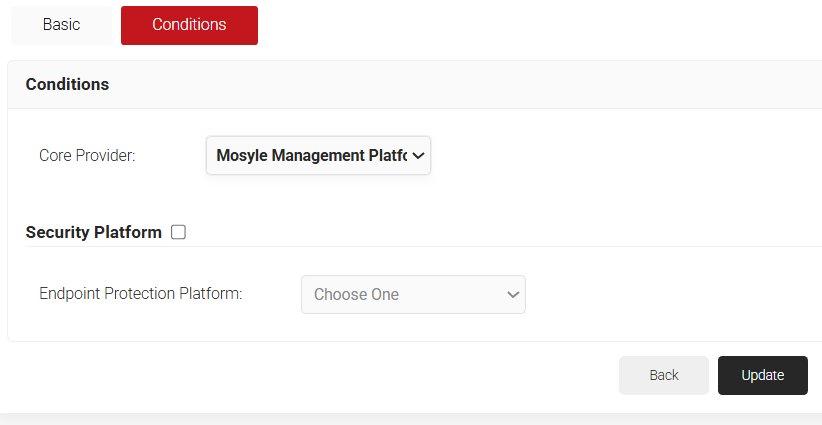The height and width of the screenshot is (425, 822).
Task: Select the red Conditions tab
Action: coord(189,25)
